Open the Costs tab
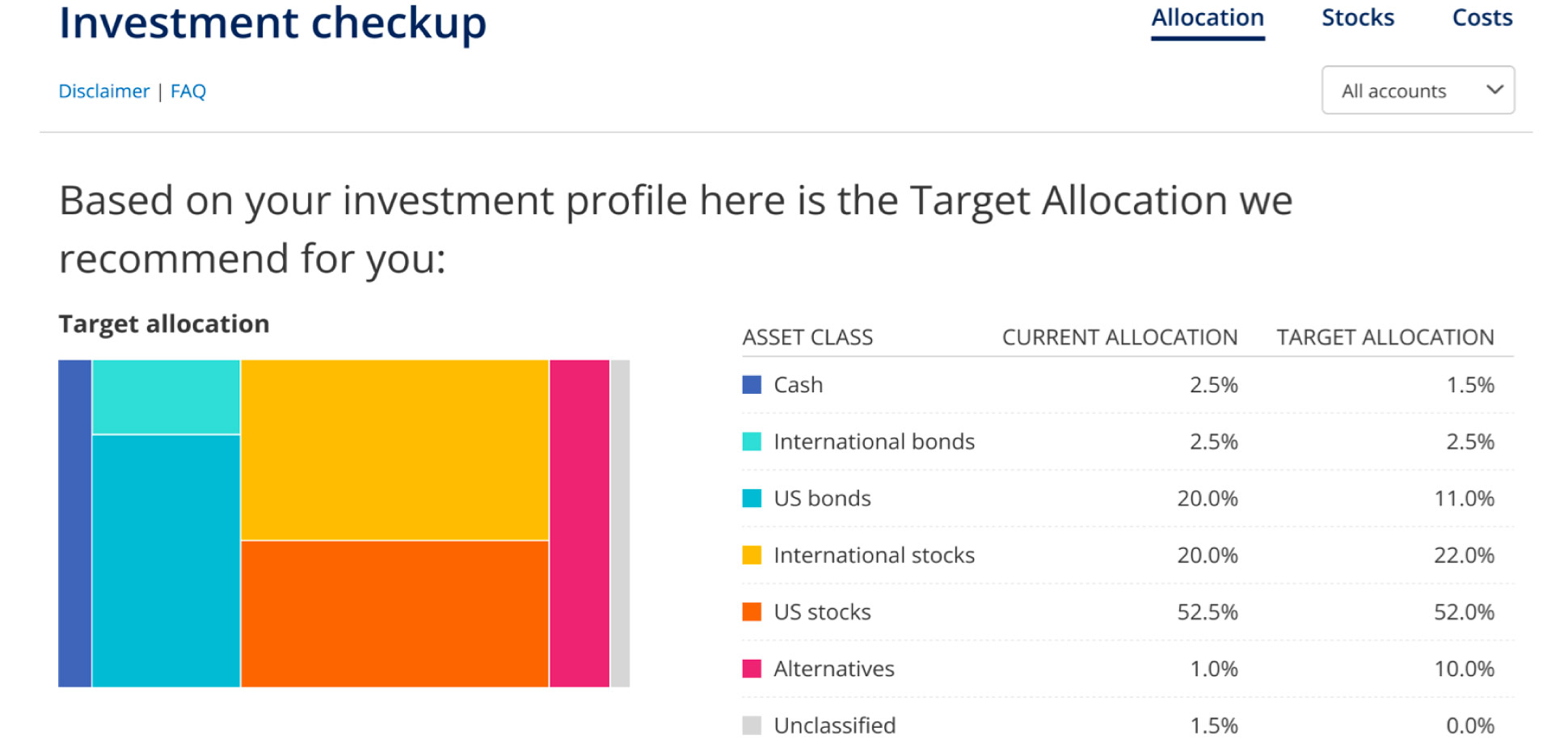The height and width of the screenshot is (744, 1568). pyautogui.click(x=1482, y=18)
